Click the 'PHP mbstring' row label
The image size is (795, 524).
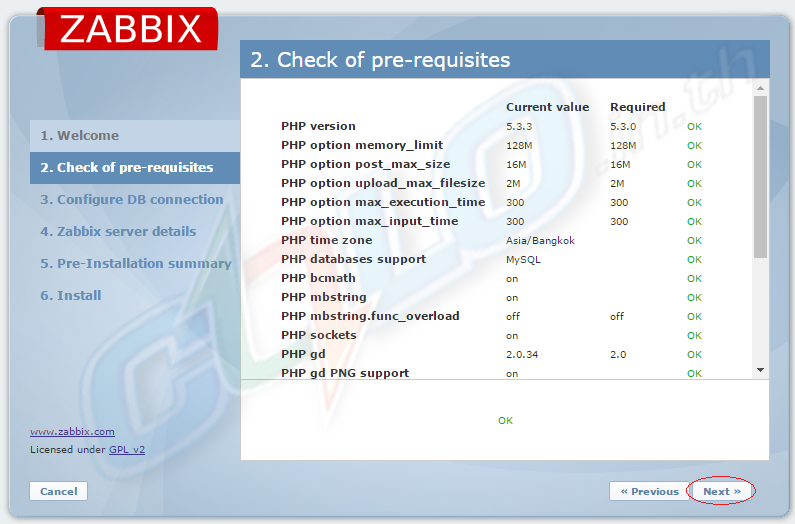tap(323, 297)
